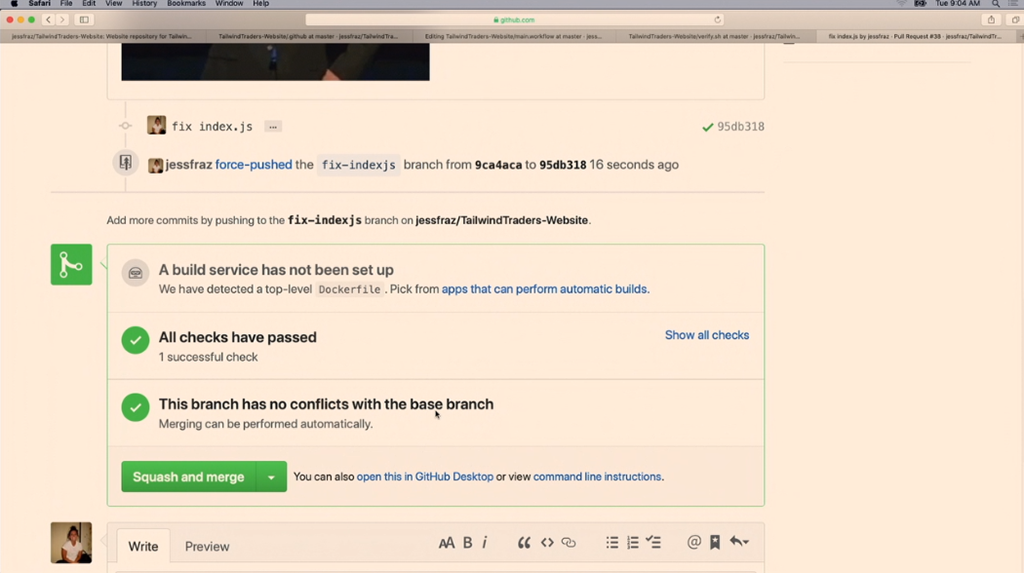The height and width of the screenshot is (573, 1024).
Task: View command line instructions
Action: [x=597, y=477]
